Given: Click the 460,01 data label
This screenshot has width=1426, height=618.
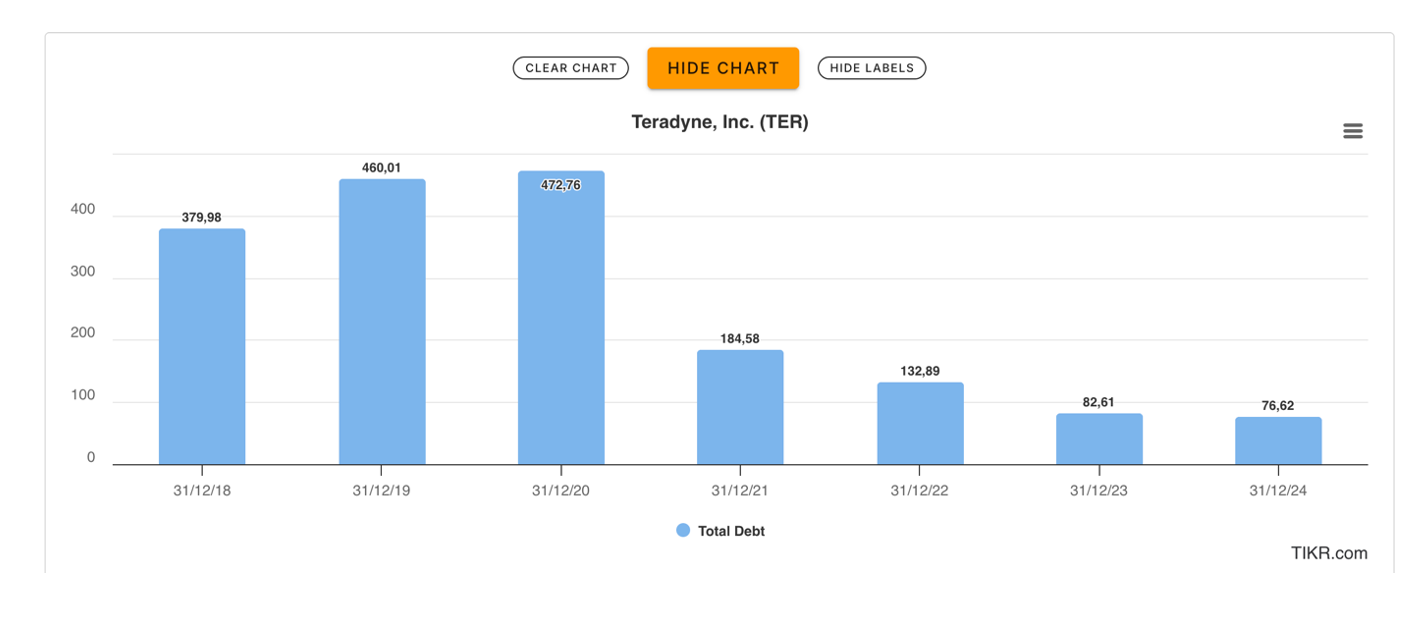Looking at the screenshot, I should 382,167.
